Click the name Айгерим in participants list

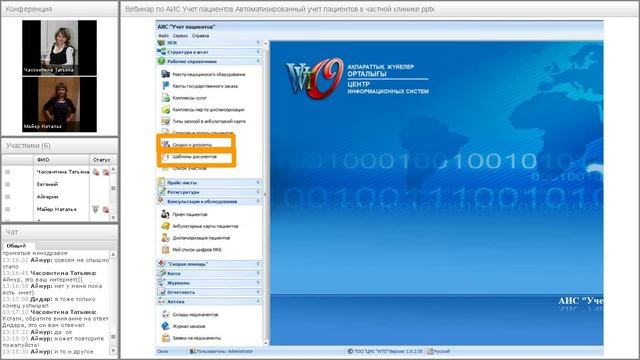[x=47, y=197]
